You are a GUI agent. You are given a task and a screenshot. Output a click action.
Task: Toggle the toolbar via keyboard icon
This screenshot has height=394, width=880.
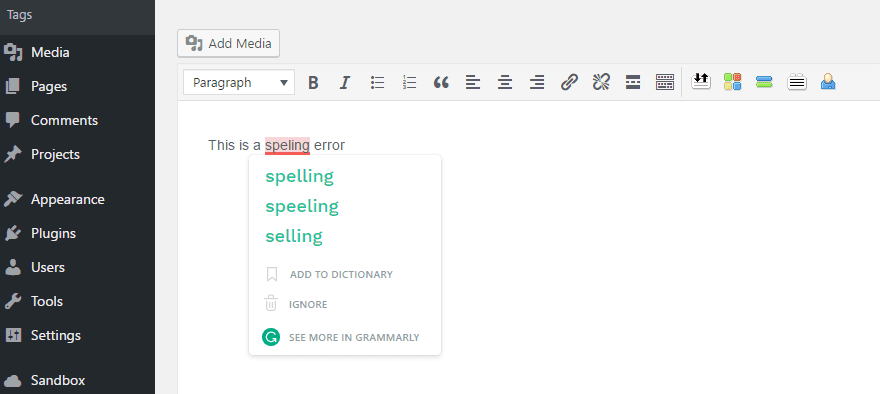665,83
